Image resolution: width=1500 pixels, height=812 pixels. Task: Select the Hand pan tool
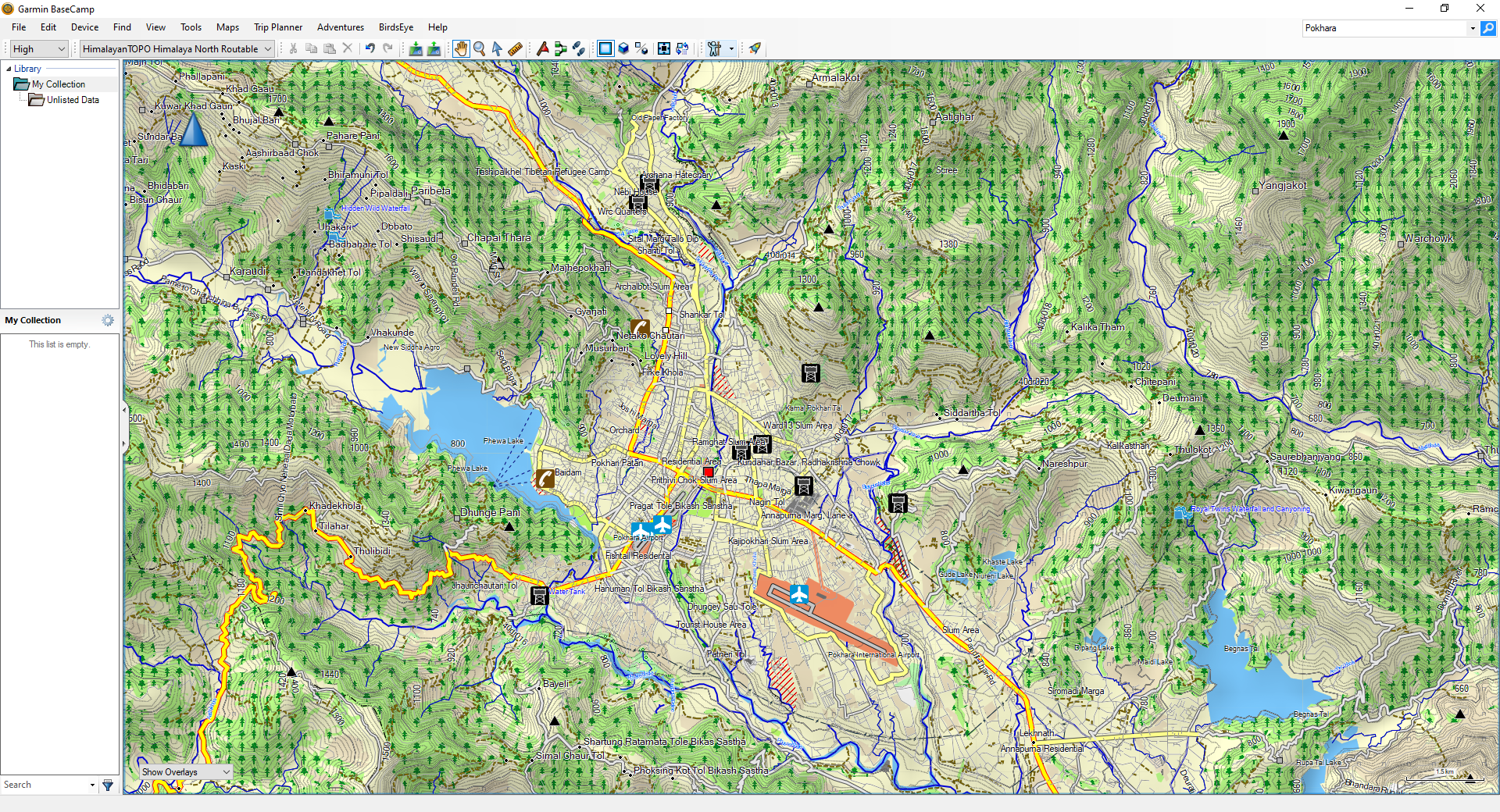click(x=461, y=48)
